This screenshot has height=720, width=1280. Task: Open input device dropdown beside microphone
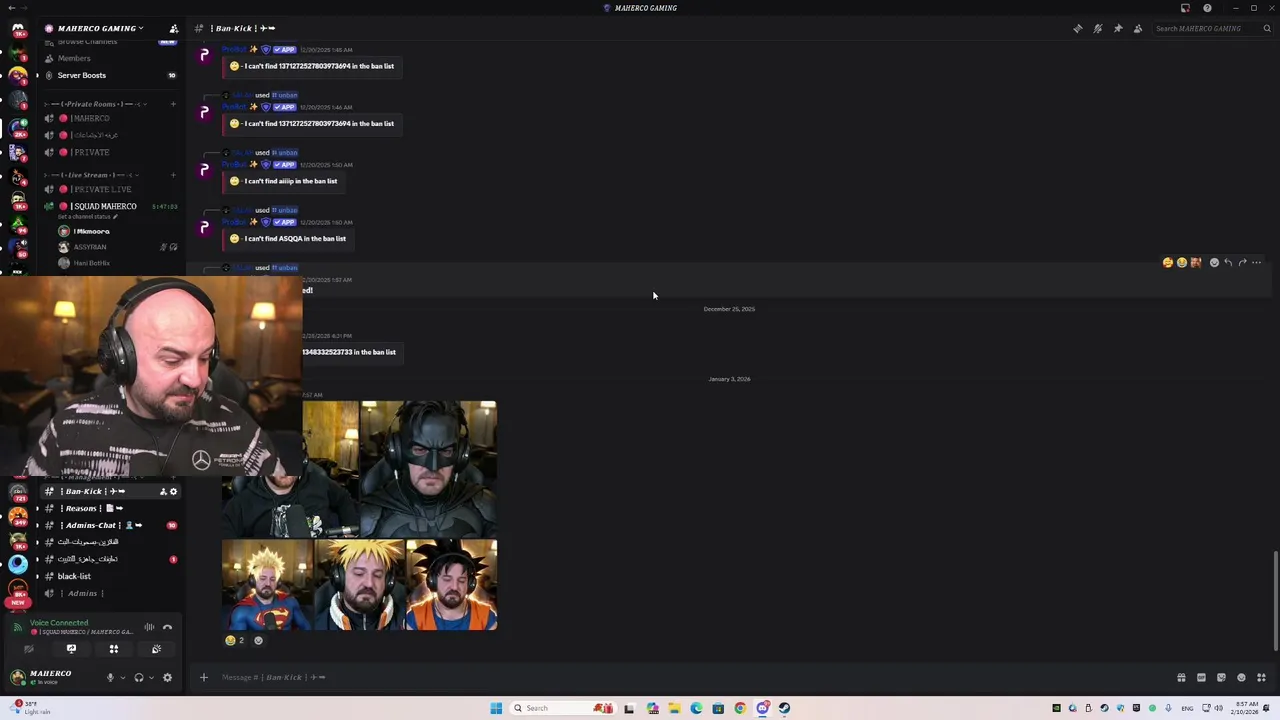pos(123,677)
